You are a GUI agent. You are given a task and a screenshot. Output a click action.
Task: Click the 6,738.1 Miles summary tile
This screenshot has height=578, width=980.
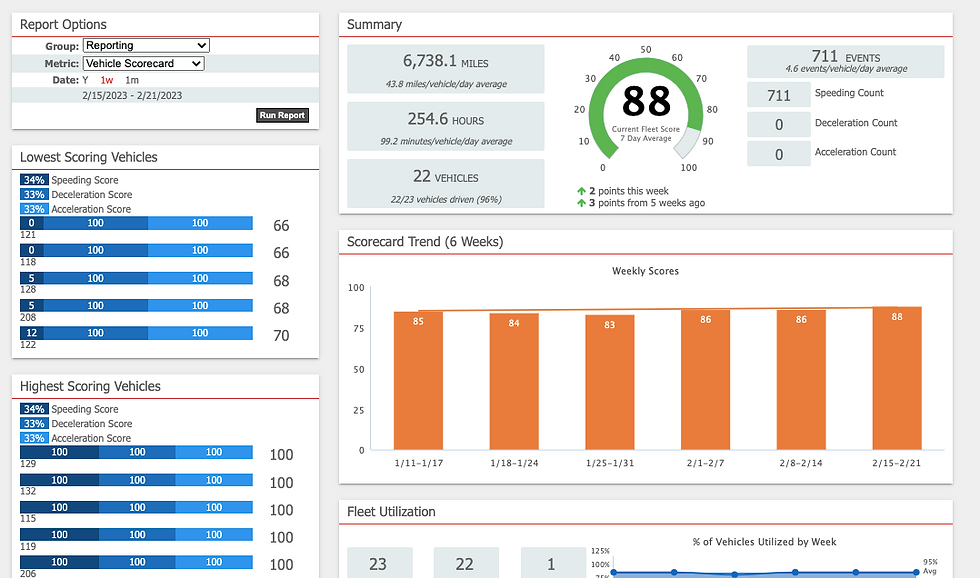[446, 69]
